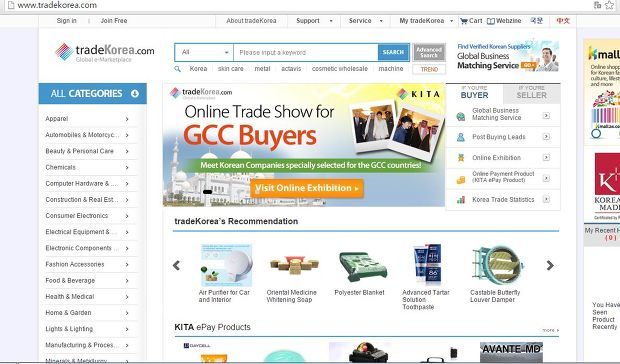Click the magnifier icon beside Korea keyword
This screenshot has width=620, height=364.
(x=178, y=69)
